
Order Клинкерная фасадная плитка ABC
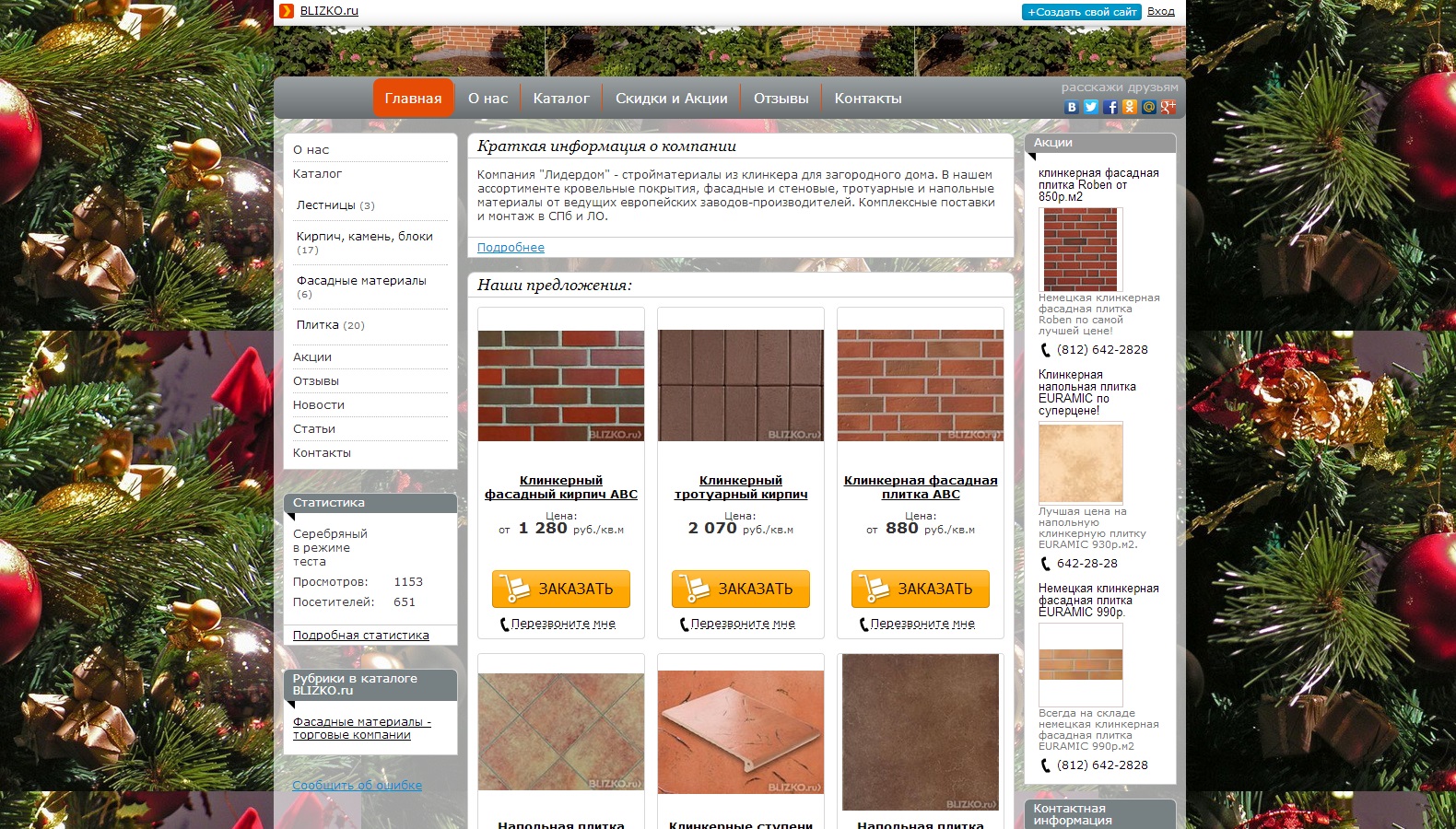pos(921,589)
